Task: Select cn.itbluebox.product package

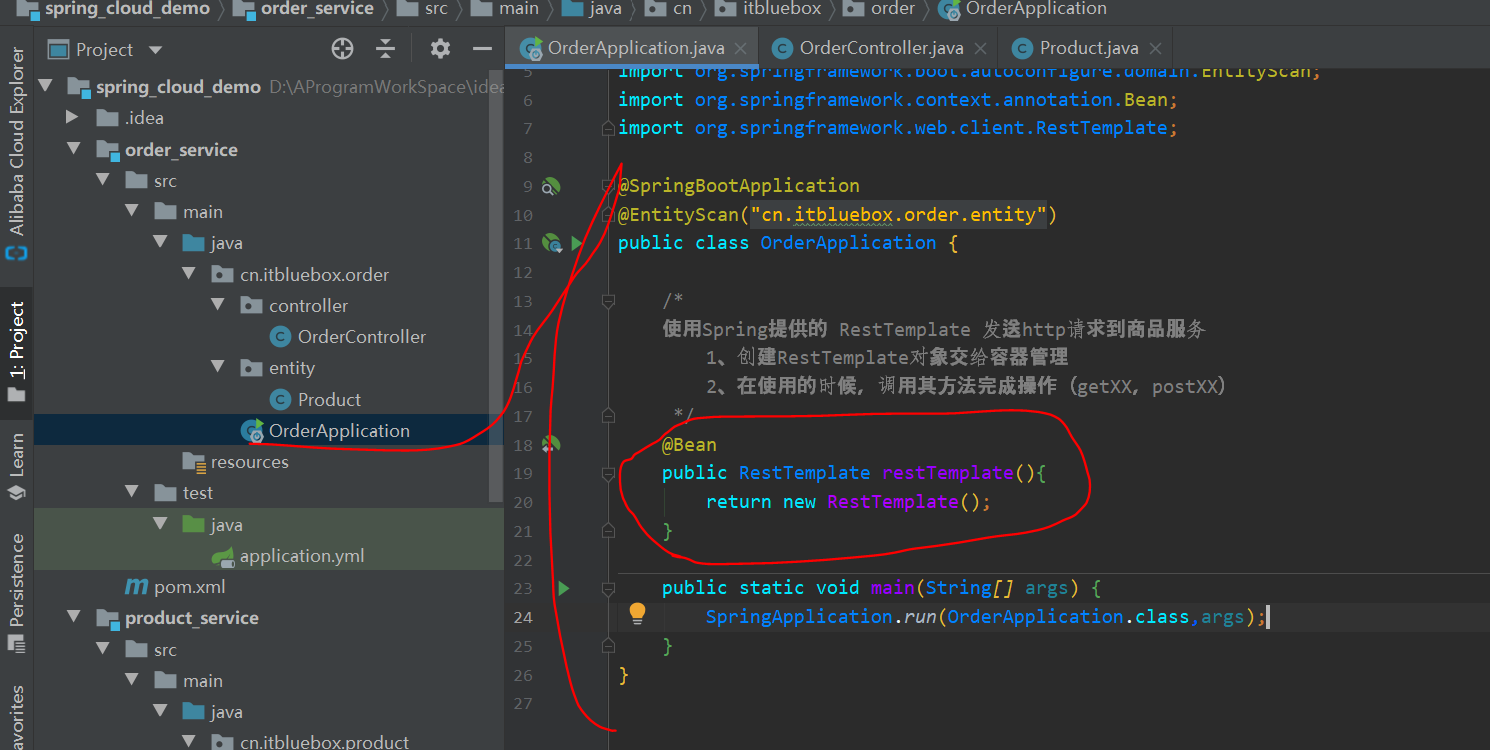Action: (x=324, y=742)
